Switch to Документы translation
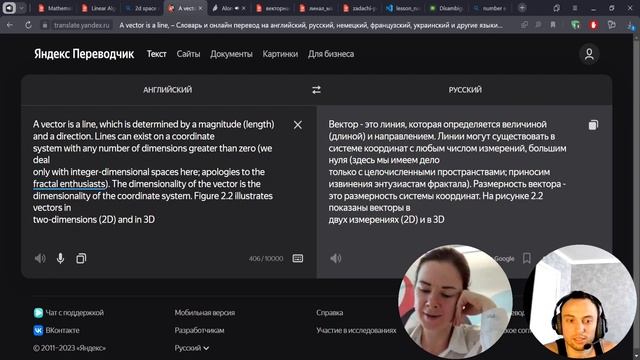Viewport: 640px width, 360px height. tap(231, 54)
